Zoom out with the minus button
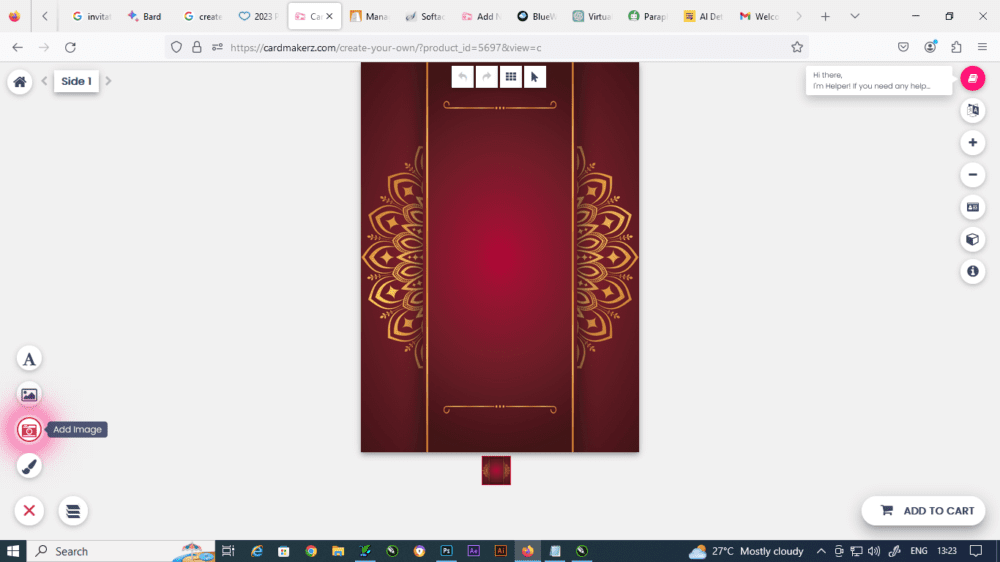1000x562 pixels. coord(972,175)
